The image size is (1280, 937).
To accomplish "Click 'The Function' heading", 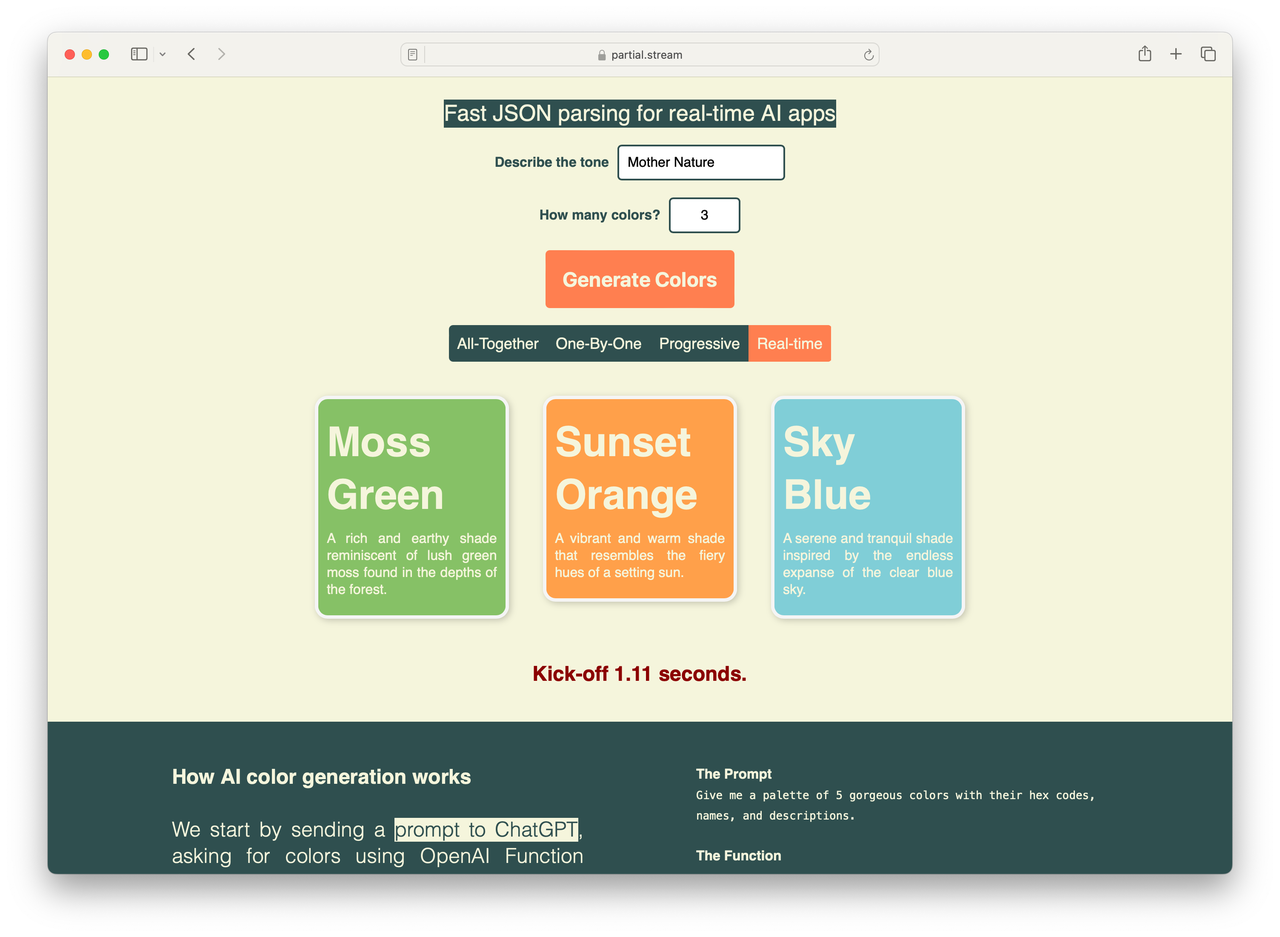I will [738, 855].
